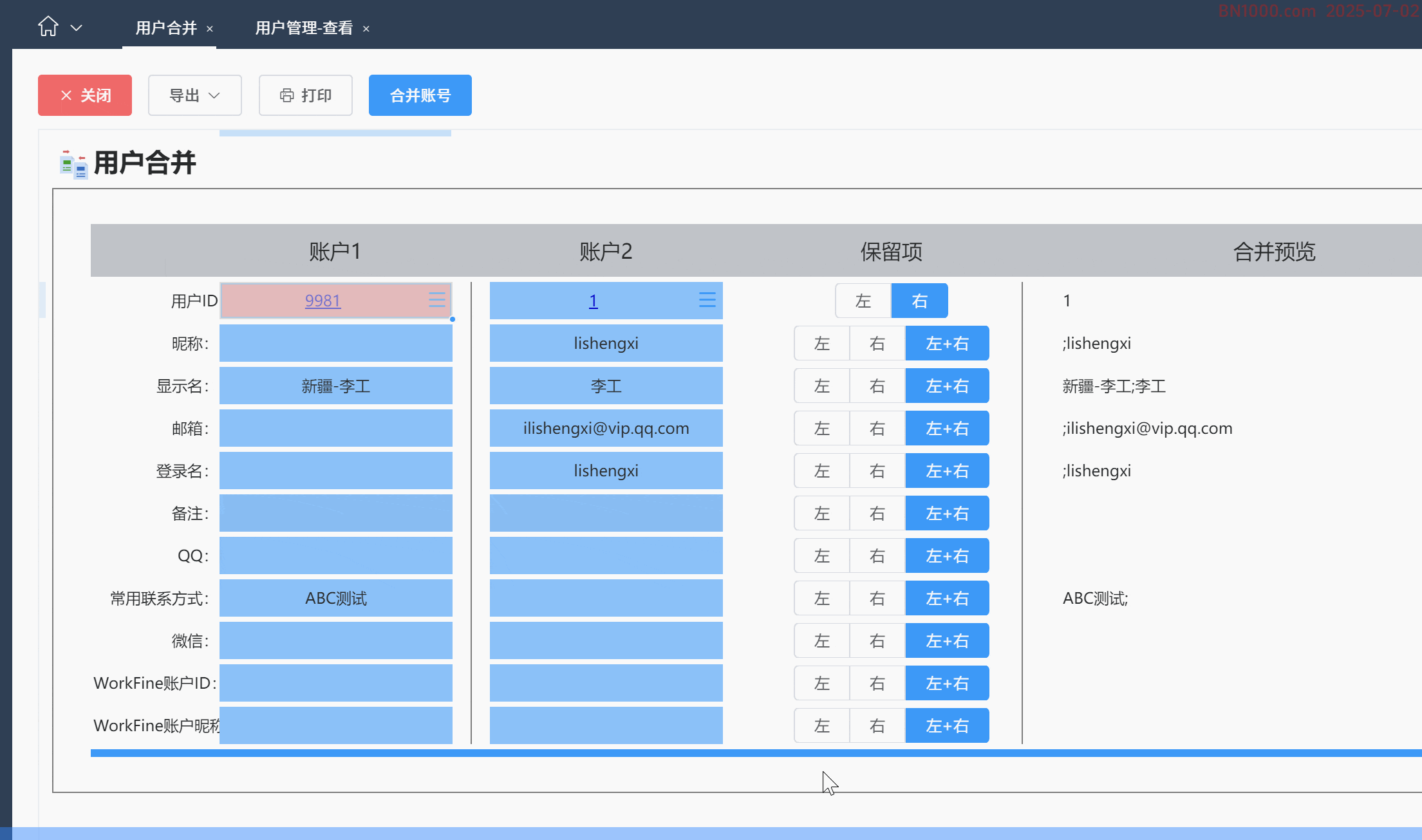
Task: Open the home icon in top bar
Action: 48,27
